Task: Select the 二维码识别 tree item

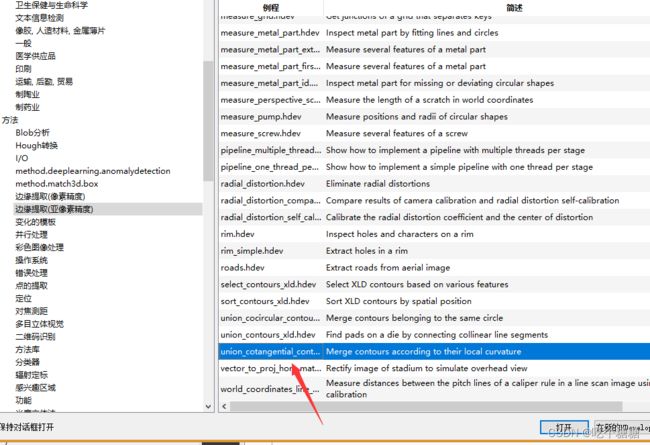Action: [x=35, y=336]
